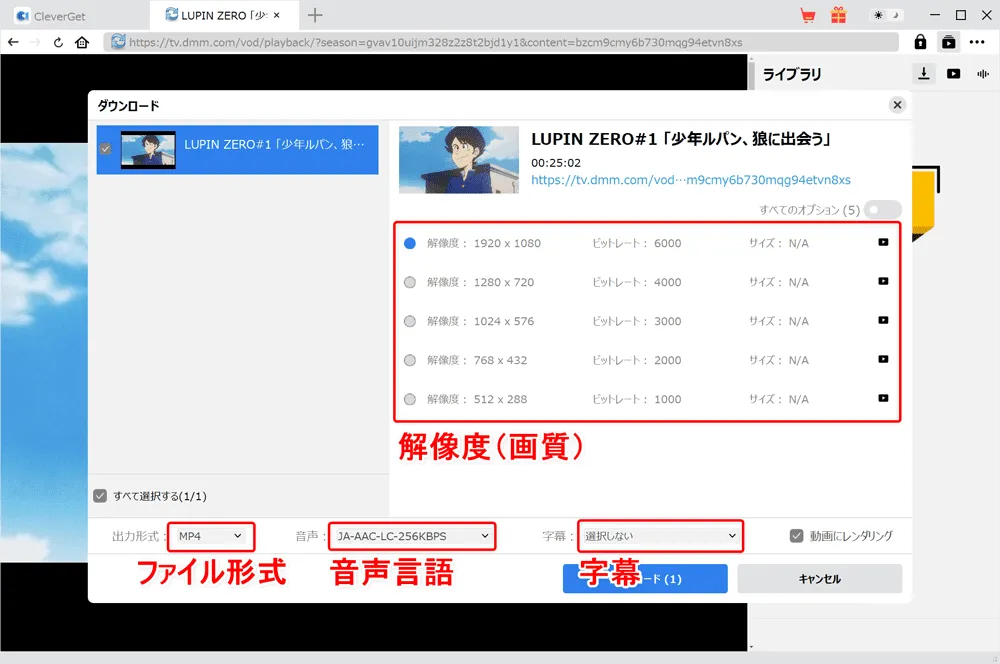Close the LUPIN ZERO tab

coord(277,15)
